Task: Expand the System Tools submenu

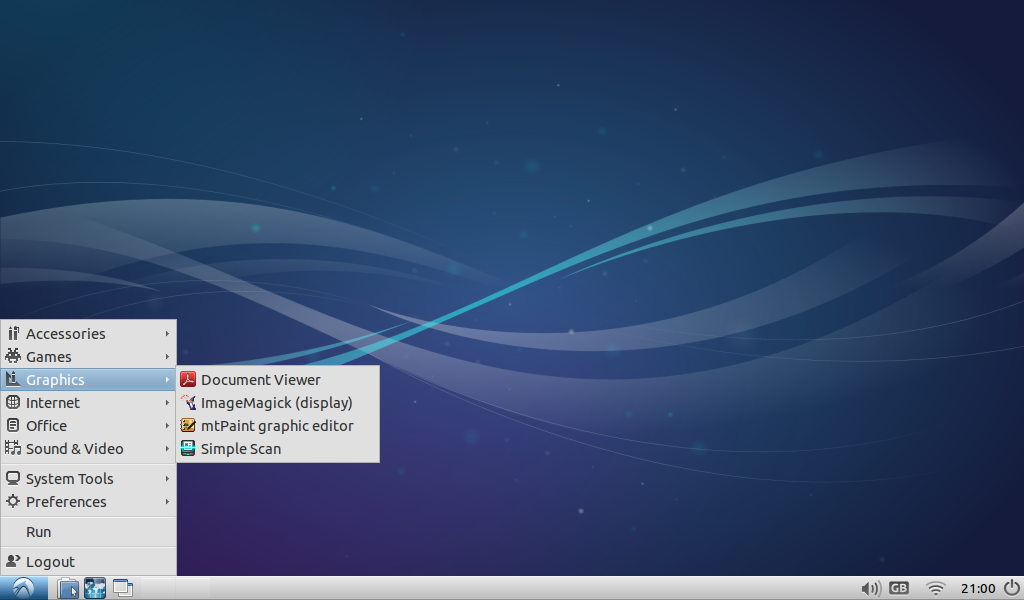Action: tap(70, 478)
